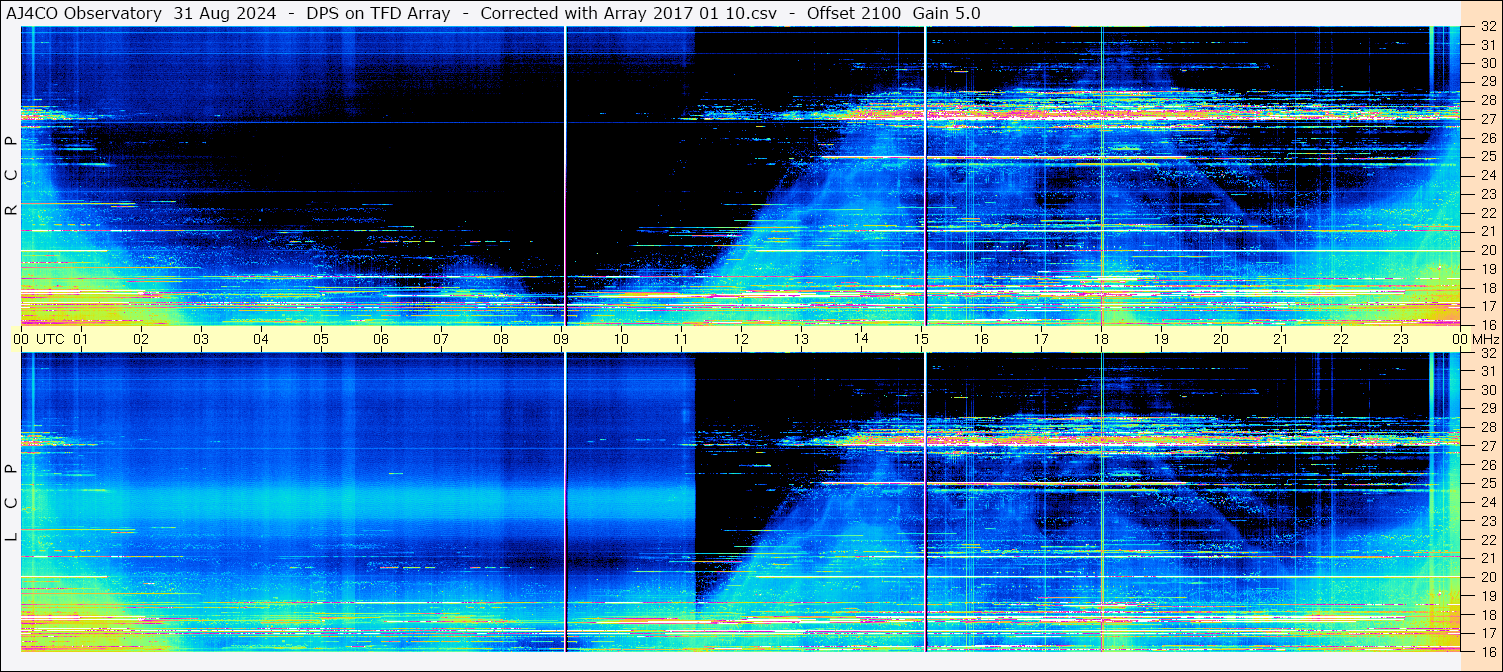Image resolution: width=1503 pixels, height=672 pixels.
Task: Select the 28 MHz label of RCP panel
Action: coord(1487,100)
